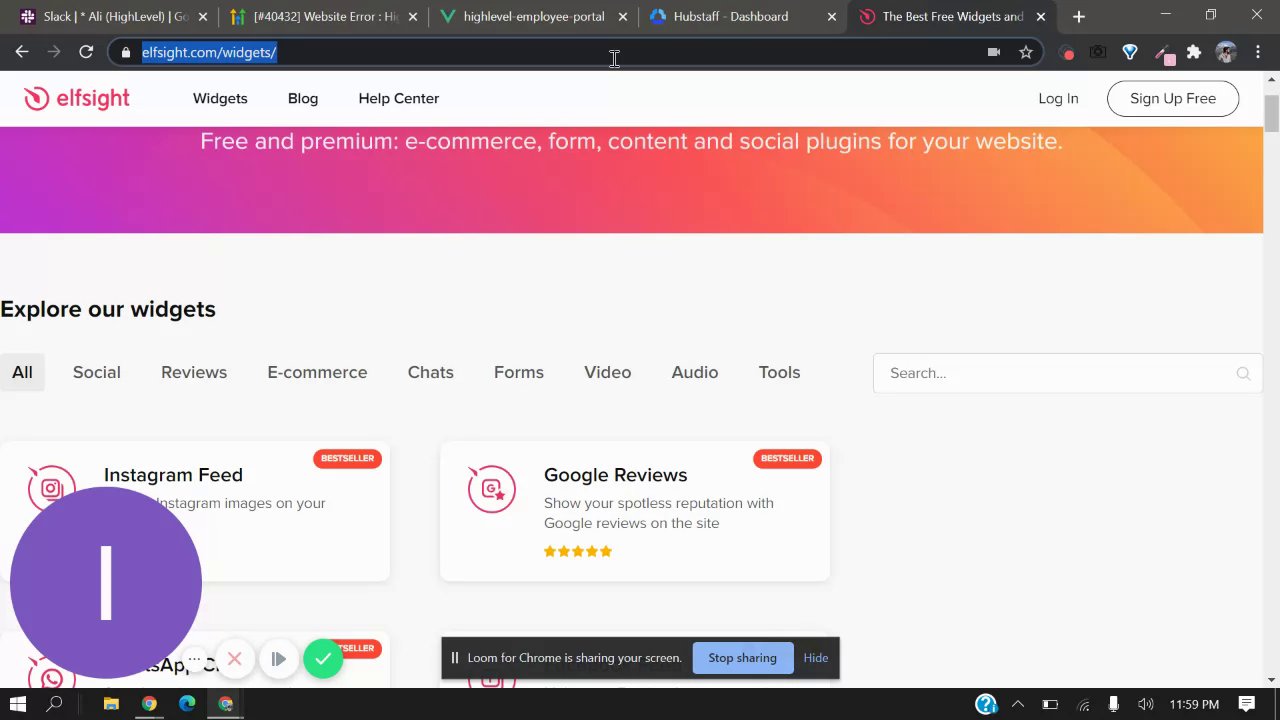Screen dimensions: 1280x720
Task: Bookmark this page with the star icon
Action: point(1026,52)
